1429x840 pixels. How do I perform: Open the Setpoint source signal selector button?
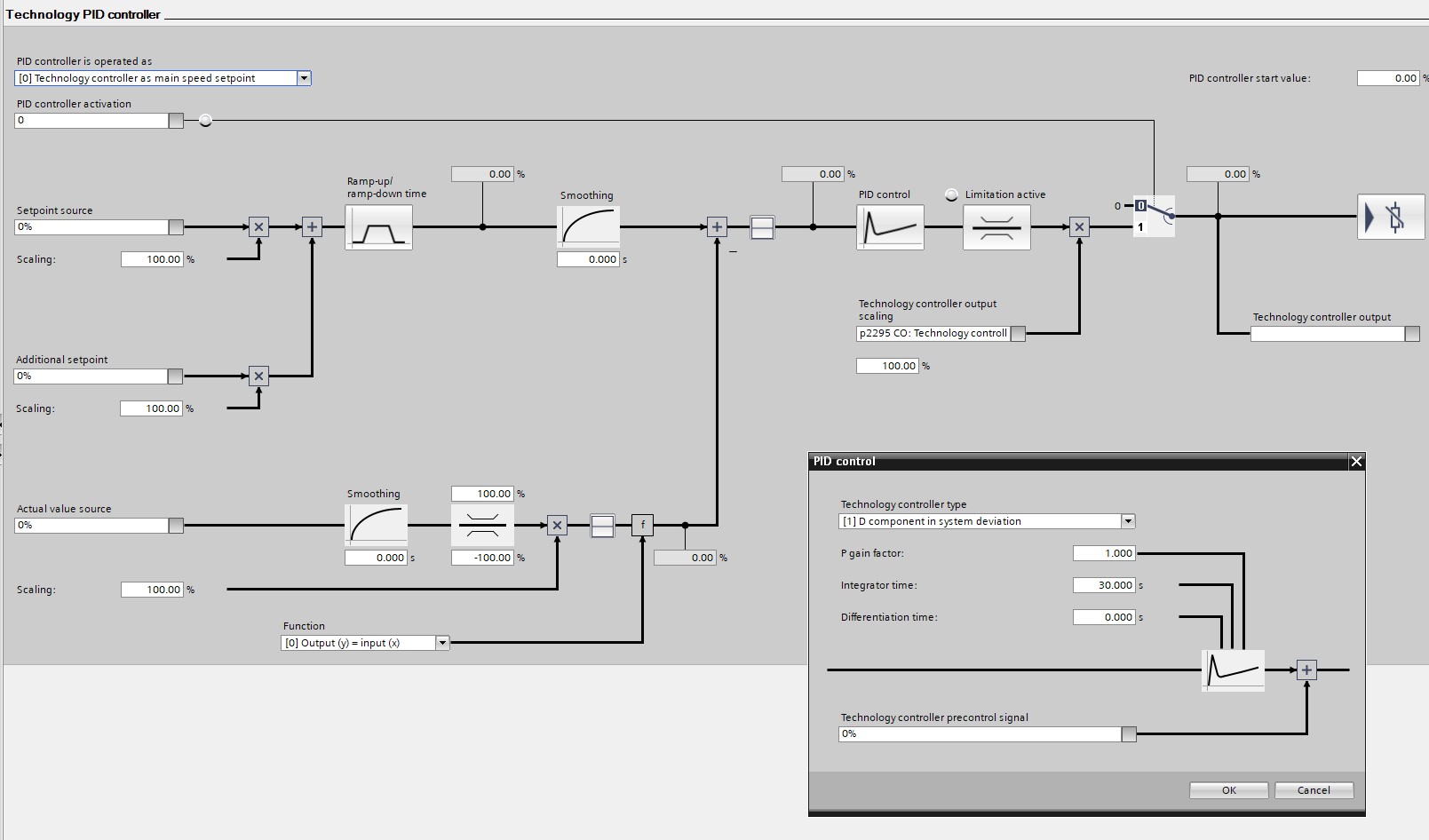click(176, 227)
